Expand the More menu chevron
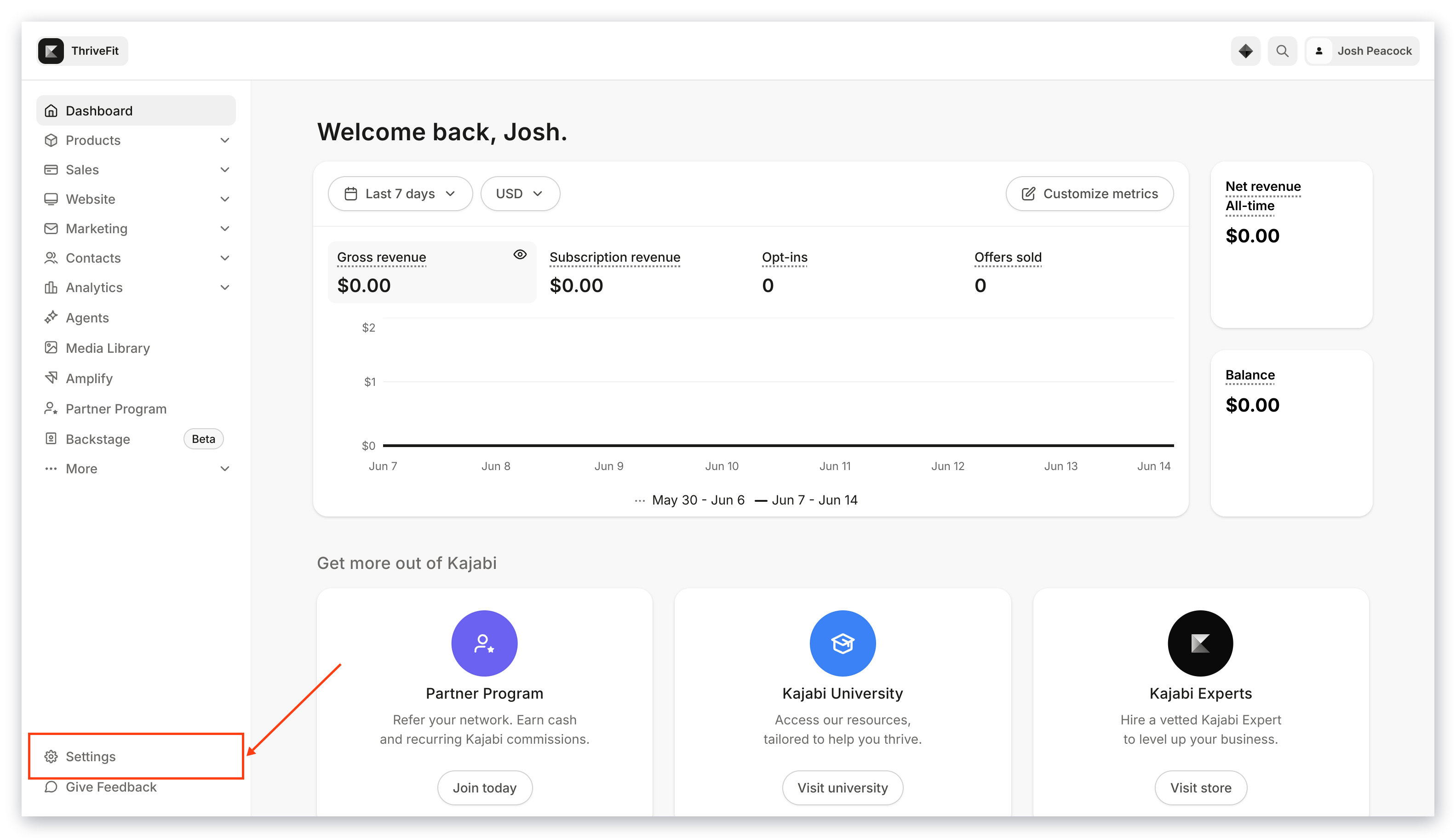The image size is (1456, 838). point(225,469)
